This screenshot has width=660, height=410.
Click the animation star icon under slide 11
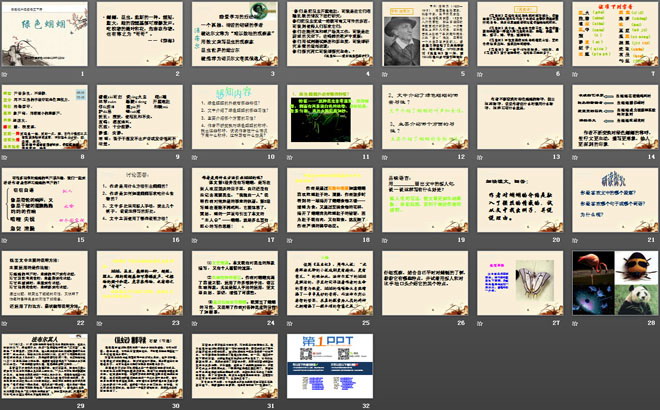[290, 157]
